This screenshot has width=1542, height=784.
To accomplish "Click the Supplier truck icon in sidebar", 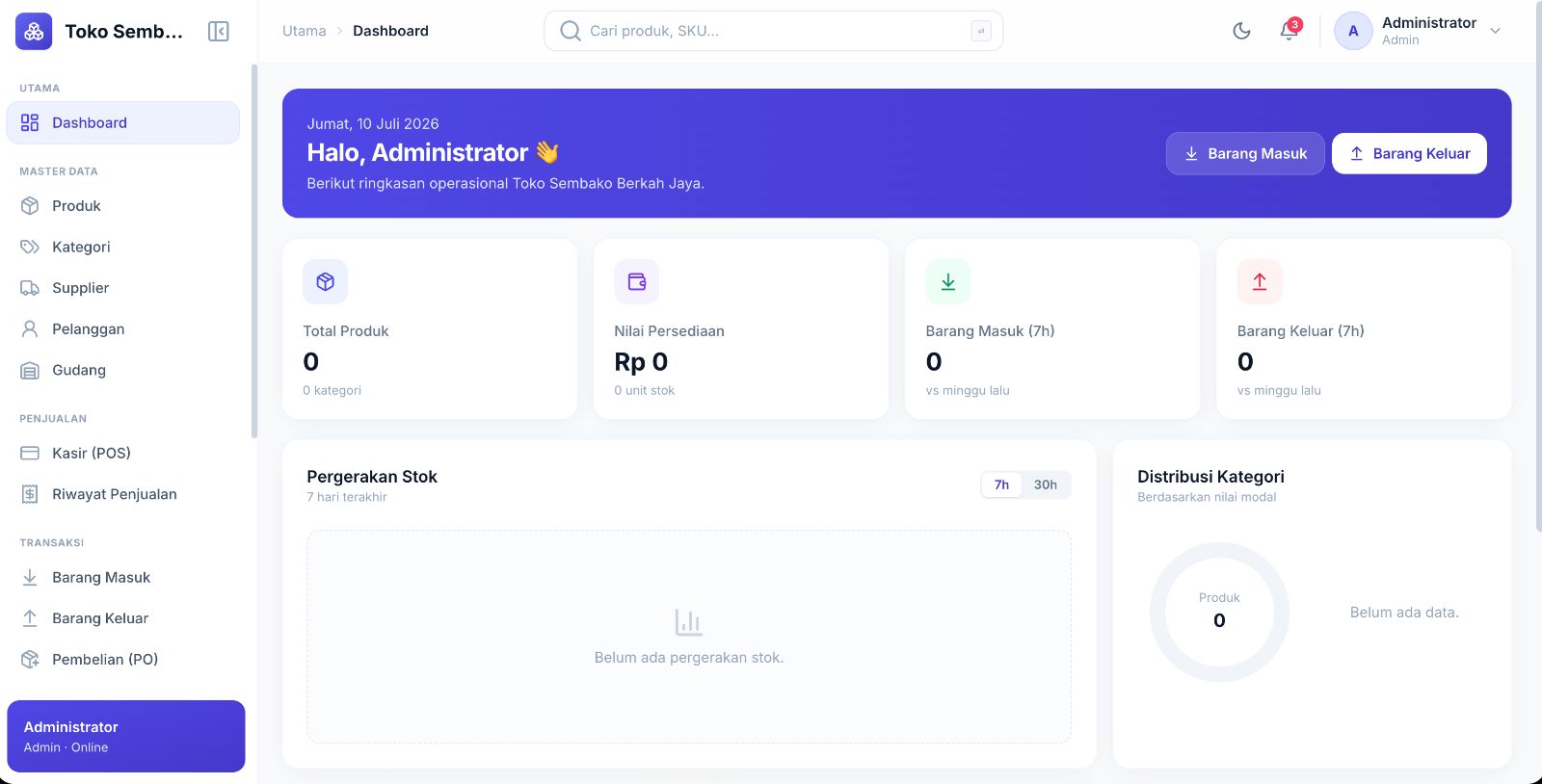I will [30, 288].
